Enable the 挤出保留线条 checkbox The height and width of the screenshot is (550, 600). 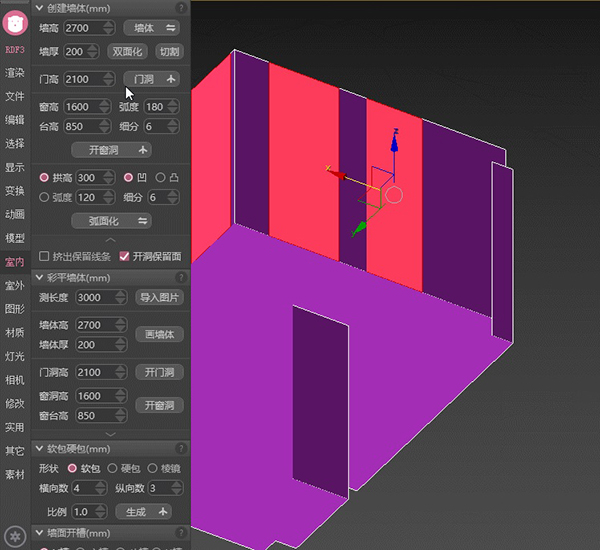[43, 257]
